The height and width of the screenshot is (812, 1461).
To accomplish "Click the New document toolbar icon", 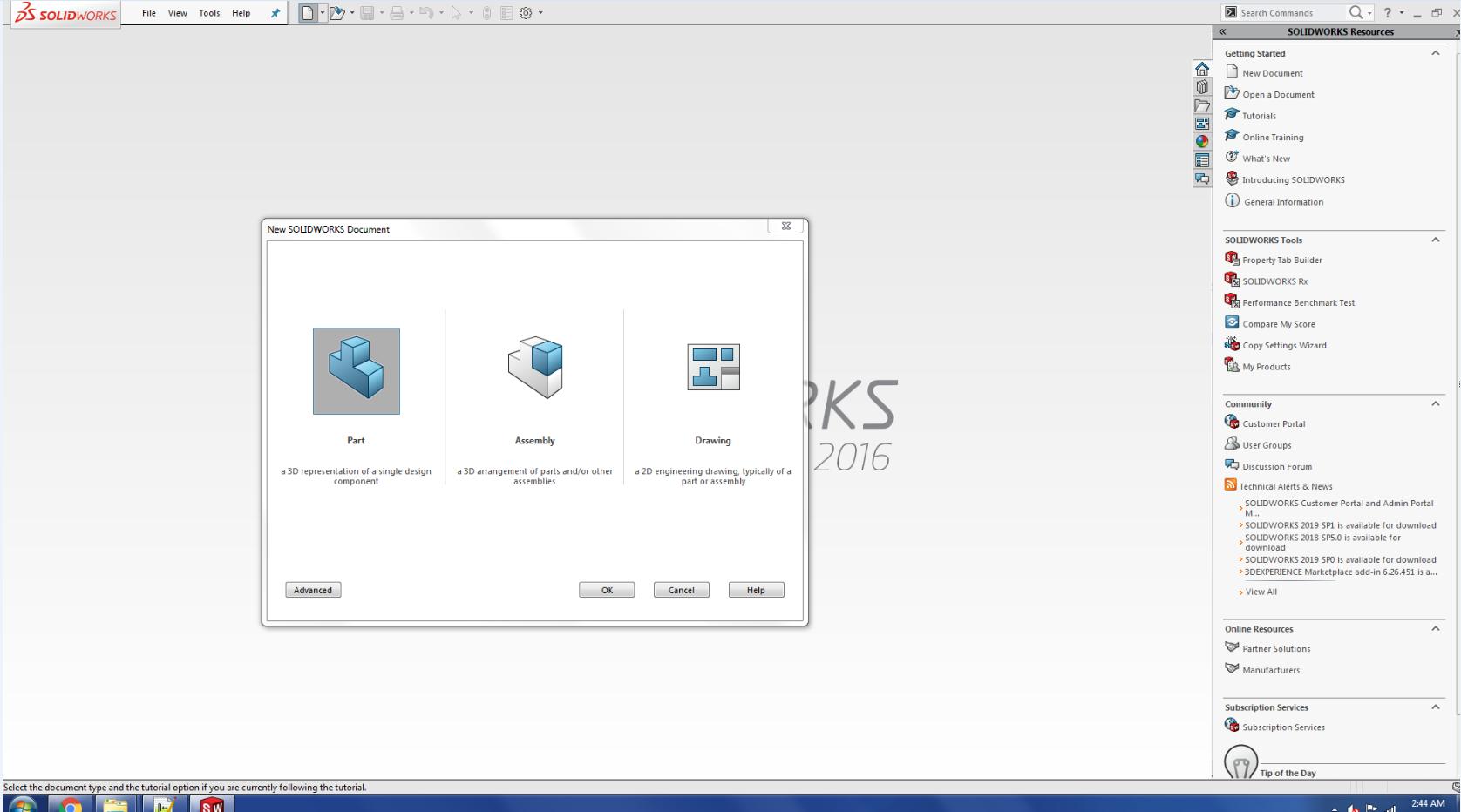I will [x=308, y=13].
